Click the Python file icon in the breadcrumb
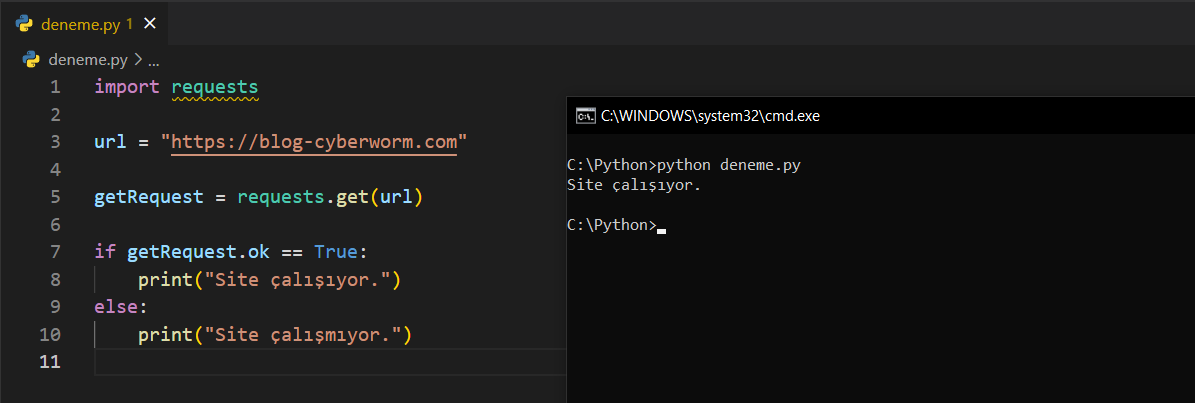The height and width of the screenshot is (403, 1195). pyautogui.click(x=31, y=60)
